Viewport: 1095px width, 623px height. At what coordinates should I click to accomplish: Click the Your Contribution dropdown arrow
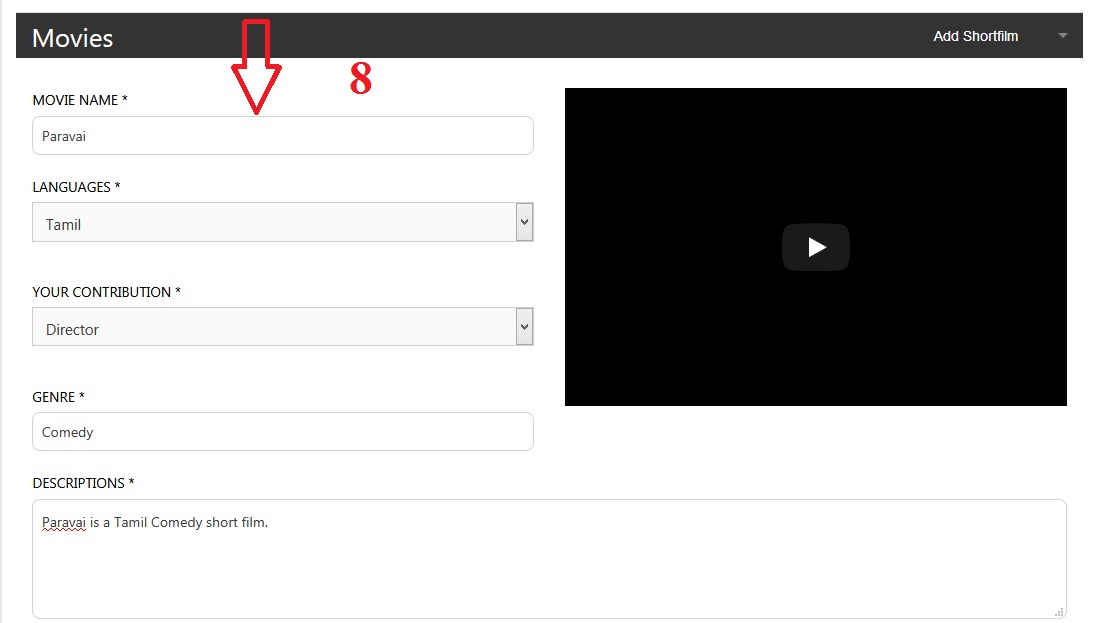[524, 327]
